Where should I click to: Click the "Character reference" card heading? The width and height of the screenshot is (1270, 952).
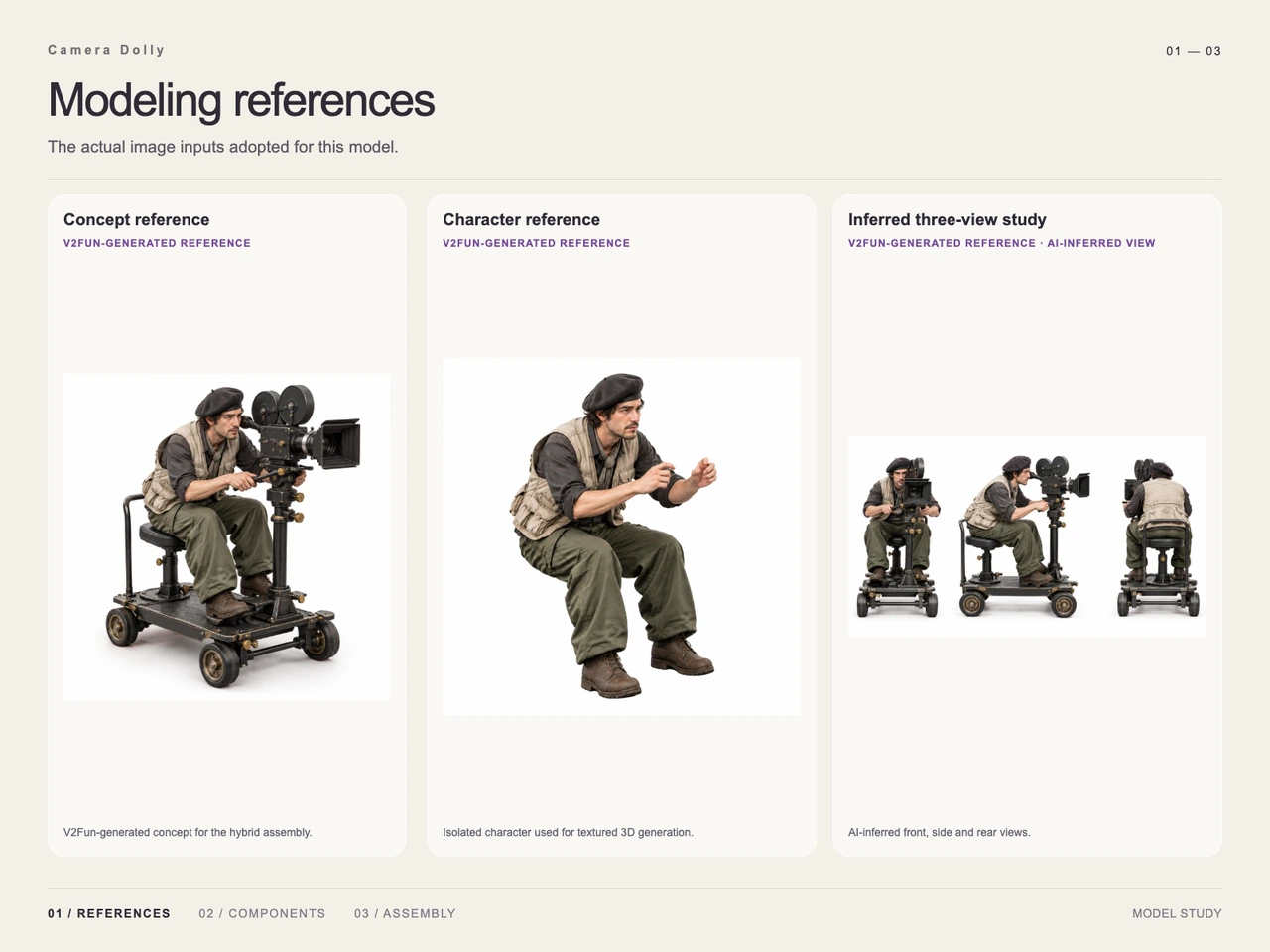pyautogui.click(x=521, y=220)
